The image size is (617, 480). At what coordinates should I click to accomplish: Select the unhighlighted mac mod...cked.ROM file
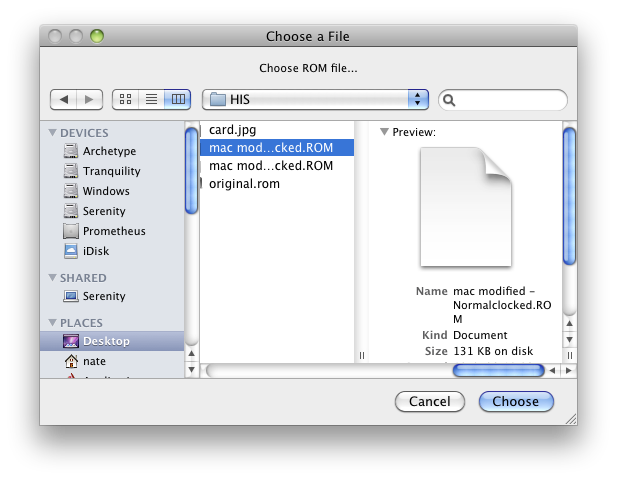click(x=277, y=166)
